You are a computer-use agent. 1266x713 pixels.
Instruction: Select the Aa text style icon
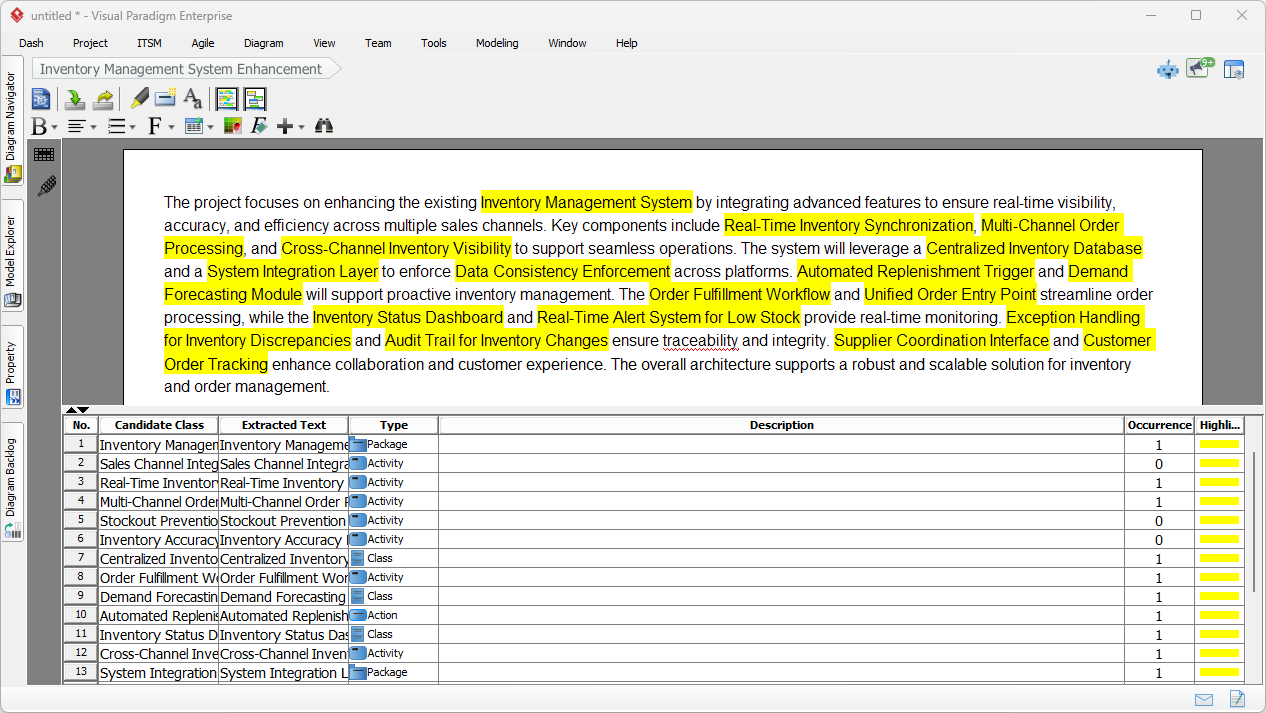(x=193, y=99)
